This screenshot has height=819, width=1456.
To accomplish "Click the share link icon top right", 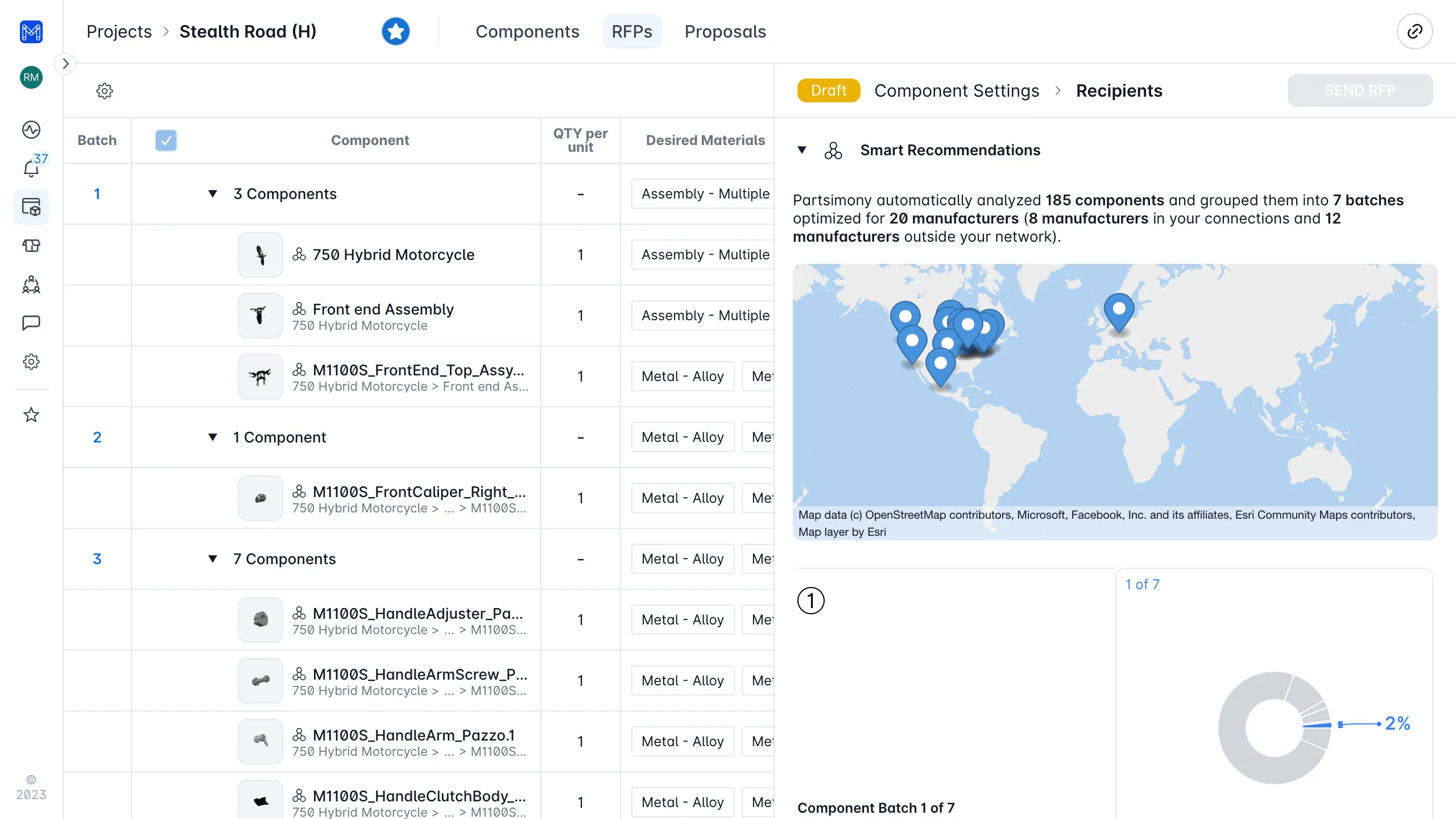I will [1414, 31].
